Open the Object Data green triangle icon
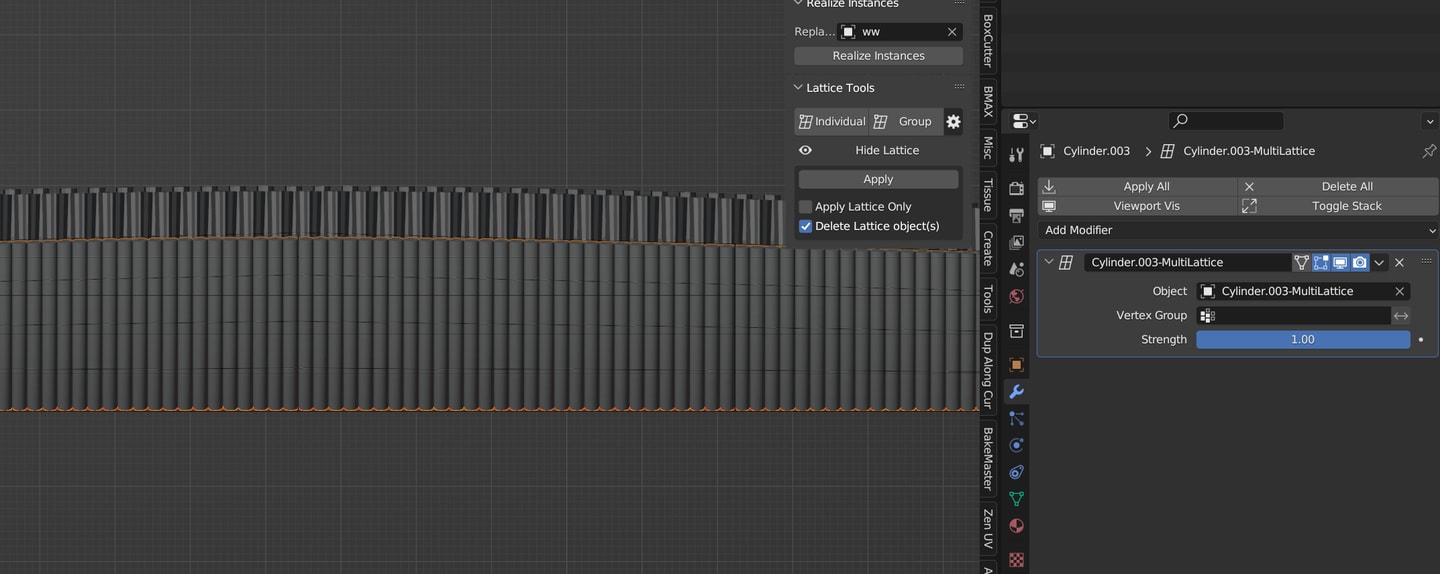The height and width of the screenshot is (574, 1440). (1016, 499)
